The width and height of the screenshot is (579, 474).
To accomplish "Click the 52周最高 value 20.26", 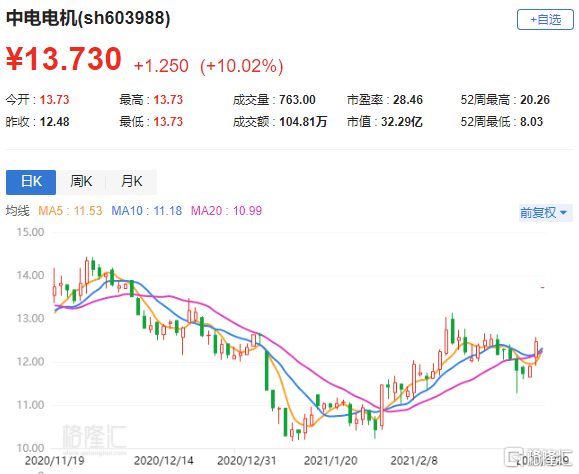I will click(535, 100).
